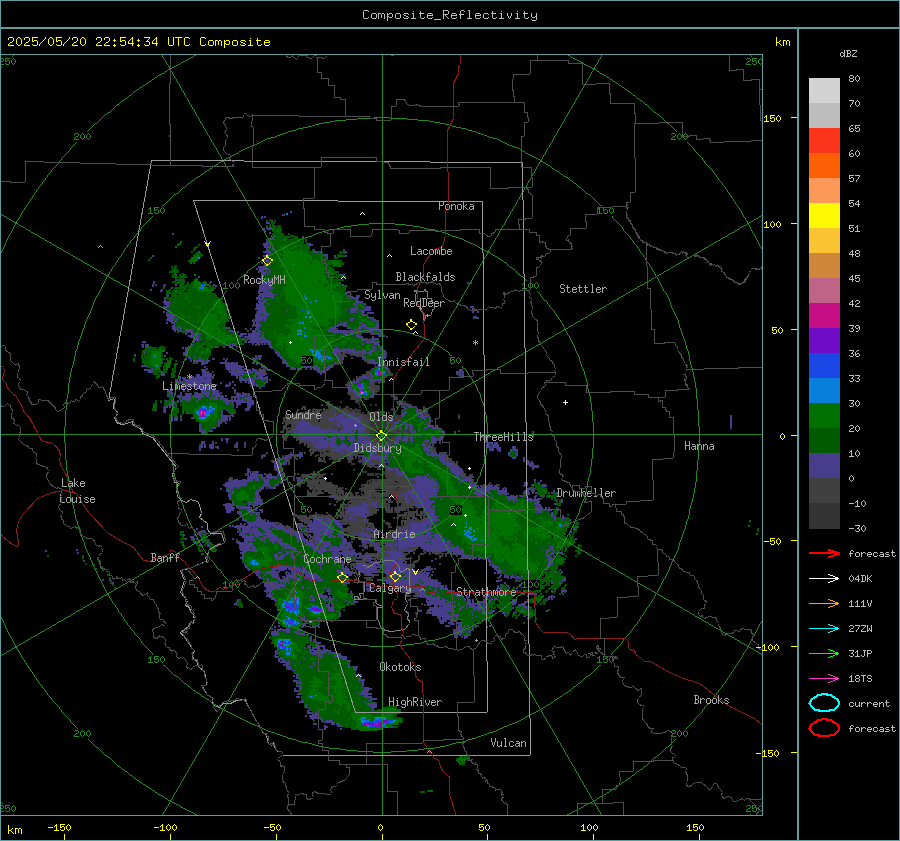Screen dimensions: 900x841
Task: Click the magenta storm cell south of HighRiver
Action: coord(377,722)
